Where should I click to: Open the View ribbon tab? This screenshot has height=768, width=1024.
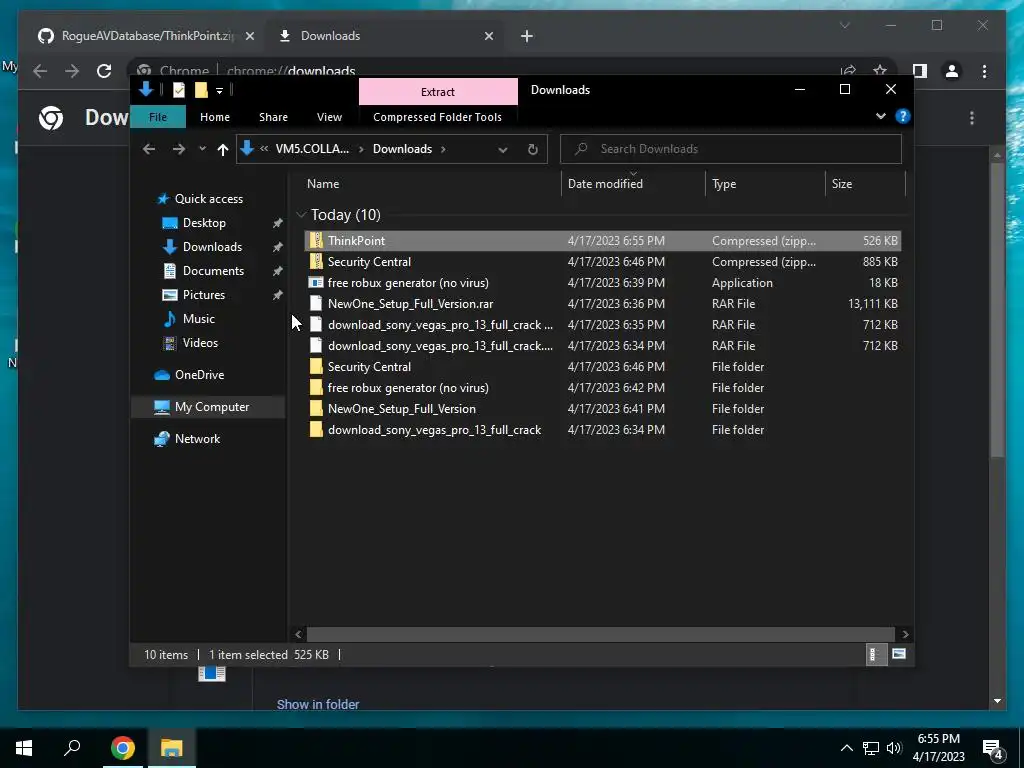329,117
